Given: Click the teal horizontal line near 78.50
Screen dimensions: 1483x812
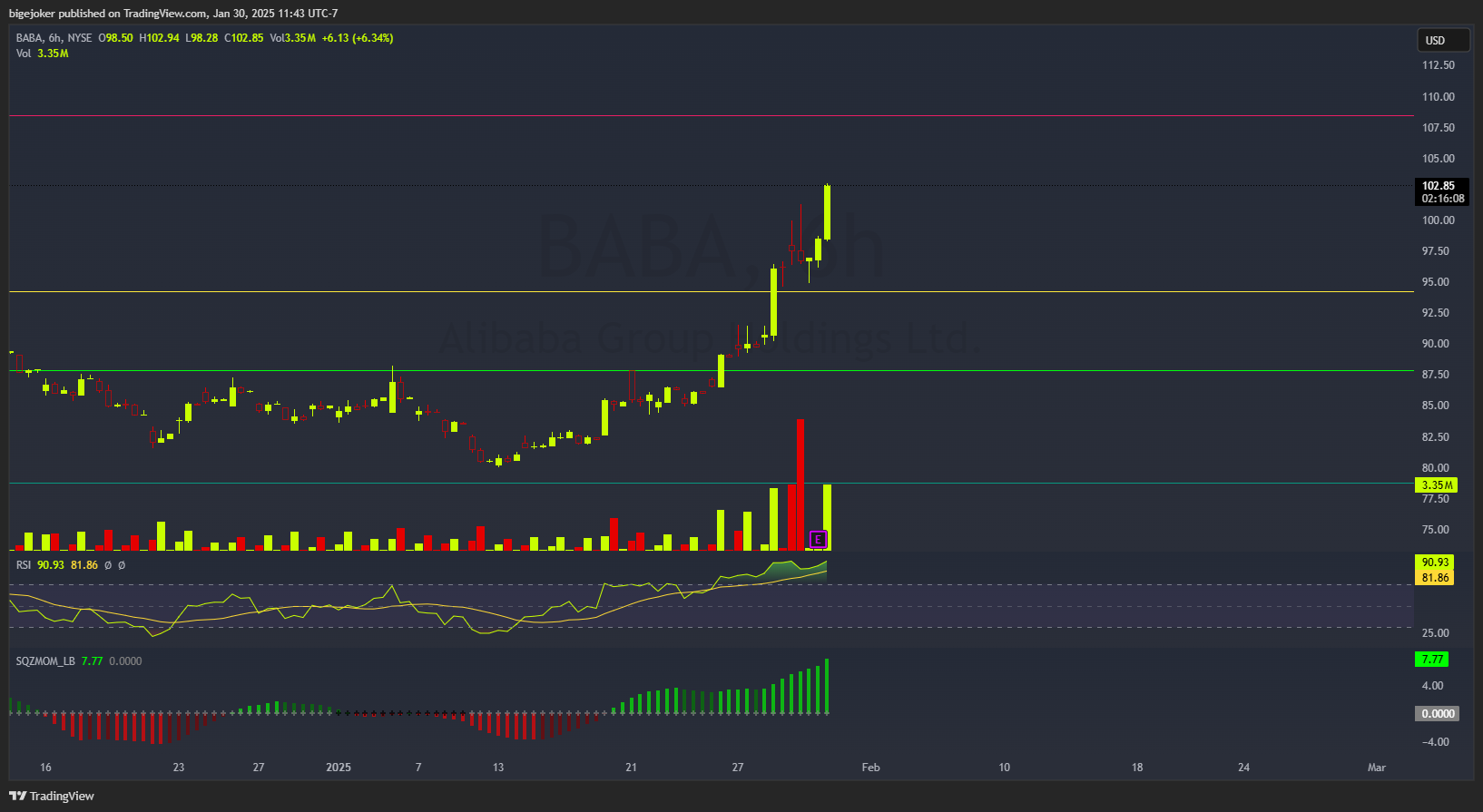Looking at the screenshot, I should coord(712,483).
